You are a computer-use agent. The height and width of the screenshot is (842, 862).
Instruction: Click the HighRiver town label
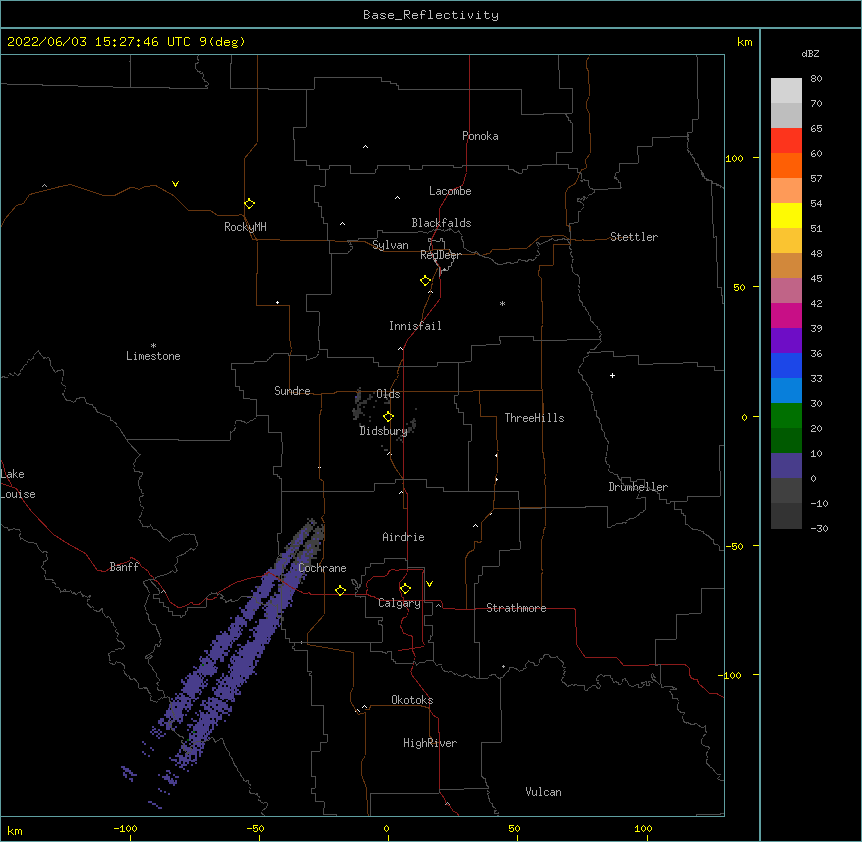coord(430,743)
